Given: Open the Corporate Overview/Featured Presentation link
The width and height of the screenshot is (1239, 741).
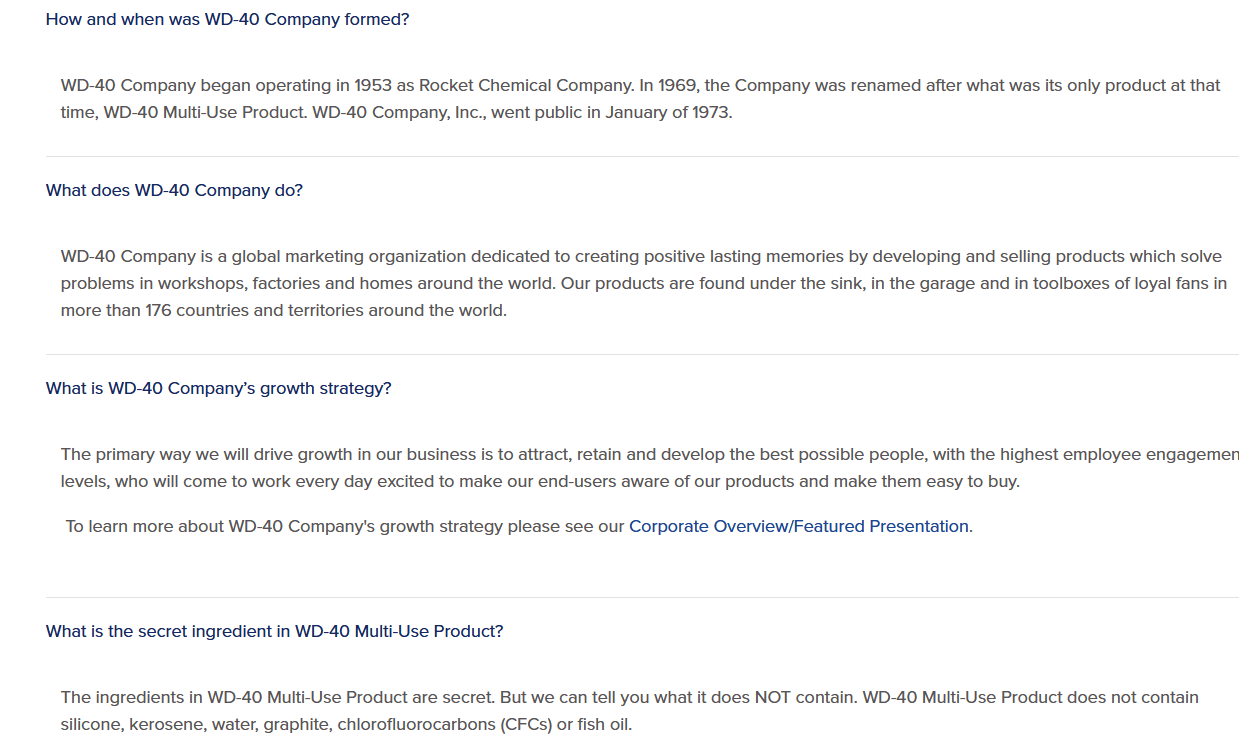Looking at the screenshot, I should pos(799,526).
